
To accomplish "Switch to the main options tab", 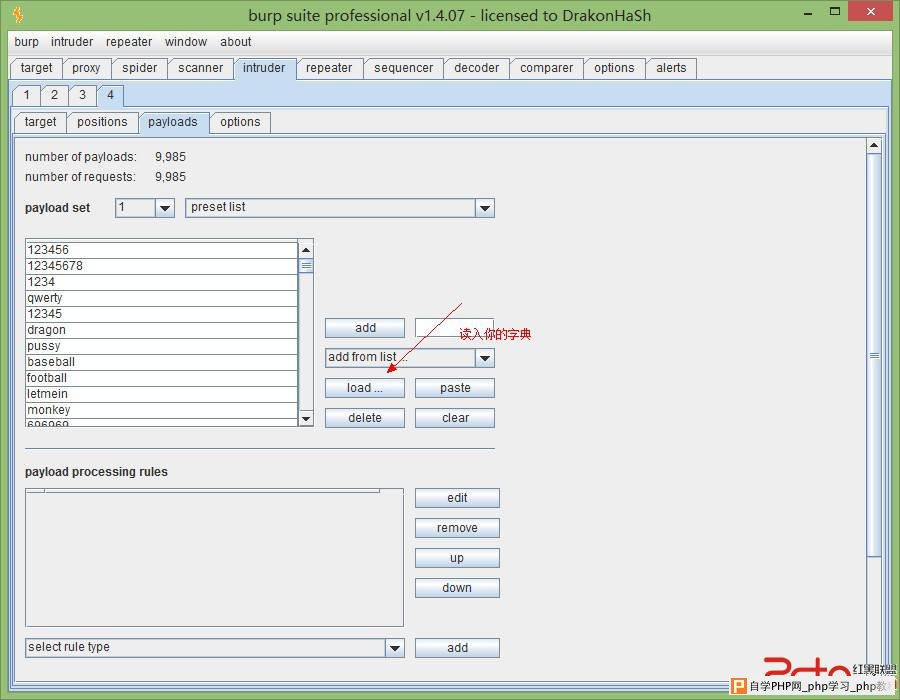I will click(x=614, y=68).
